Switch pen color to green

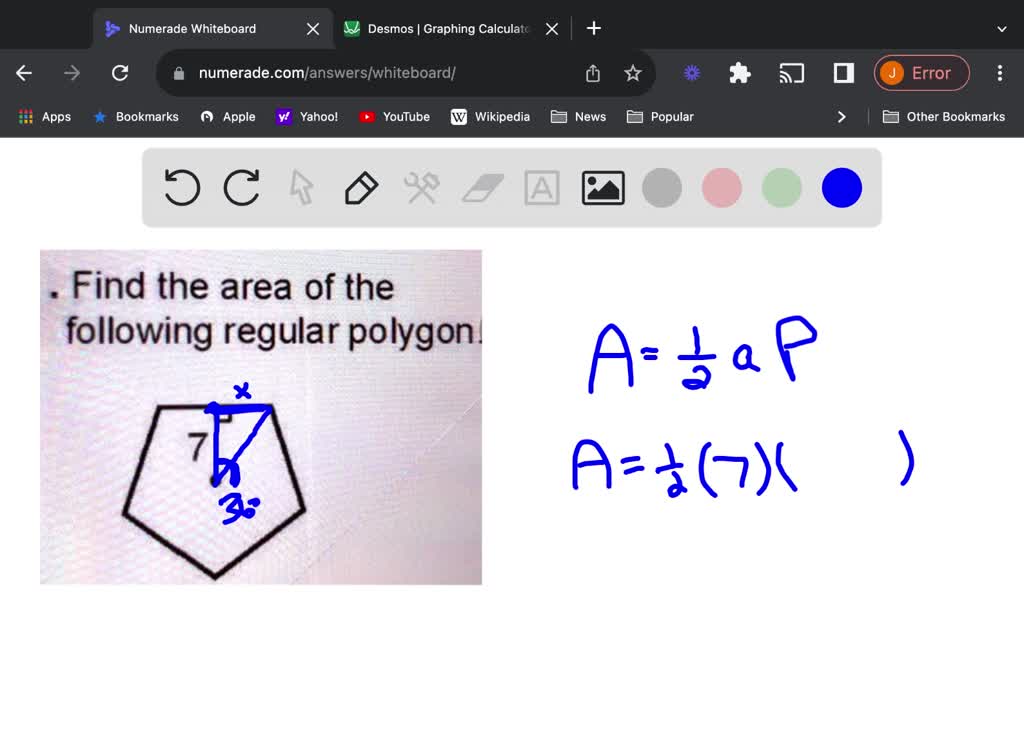pos(781,187)
